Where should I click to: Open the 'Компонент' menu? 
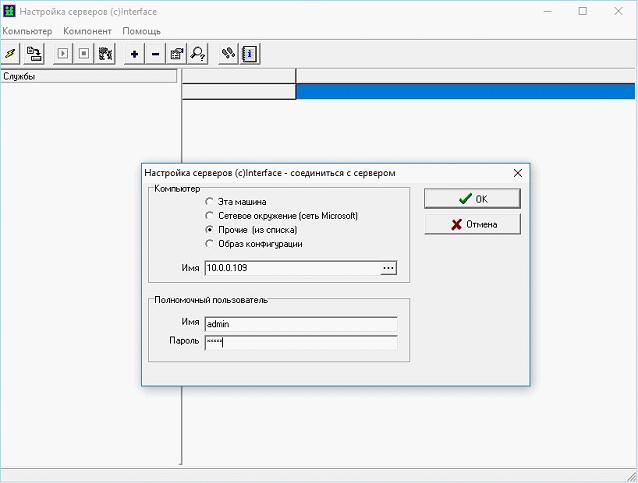[87, 31]
